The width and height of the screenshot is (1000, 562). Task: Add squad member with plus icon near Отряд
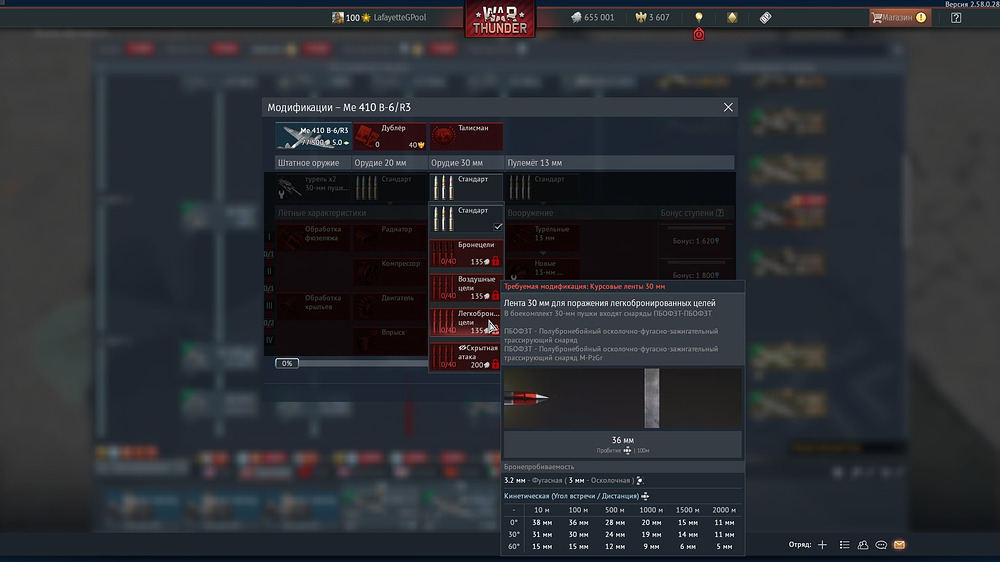coord(823,545)
